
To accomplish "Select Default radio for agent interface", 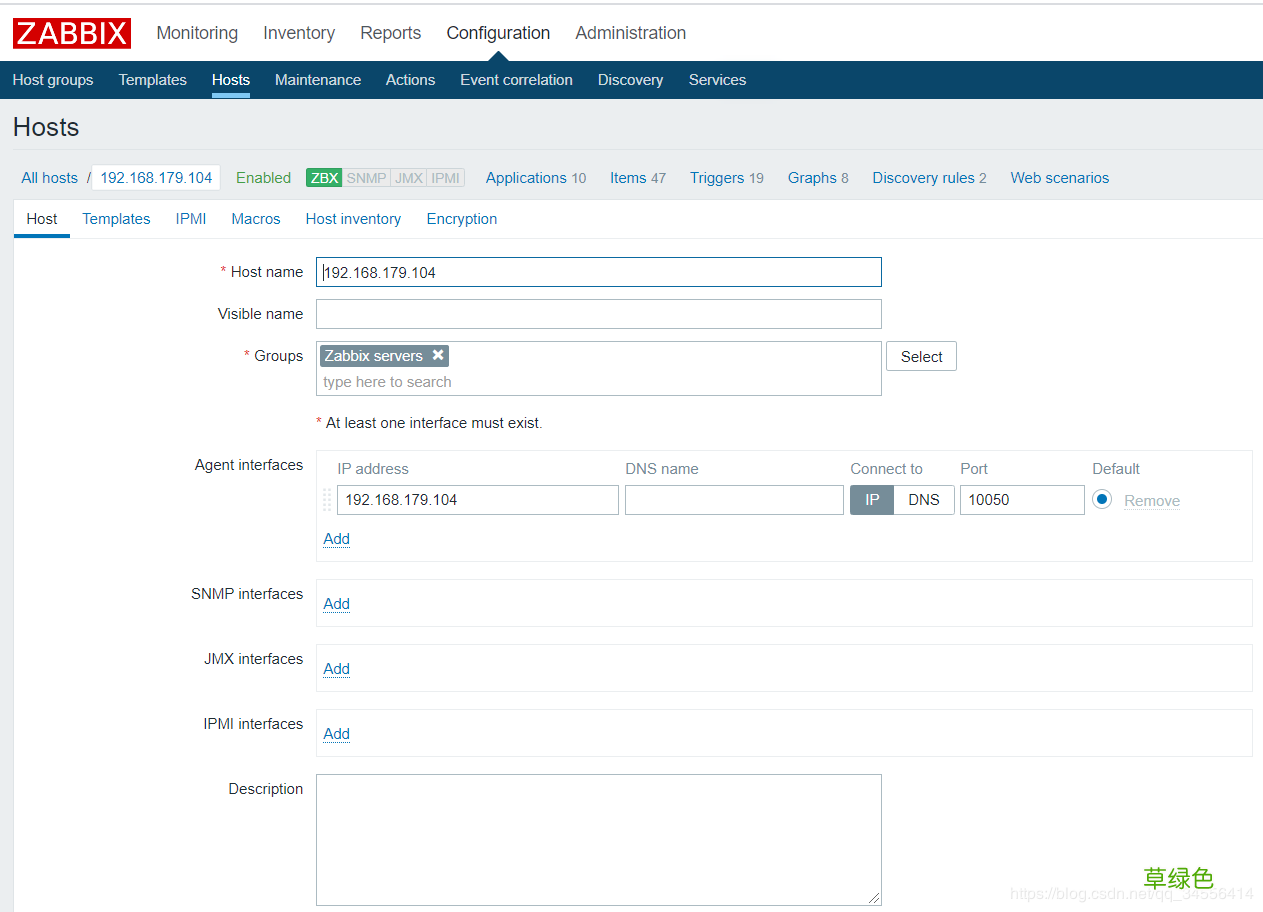I will pyautogui.click(x=1102, y=499).
